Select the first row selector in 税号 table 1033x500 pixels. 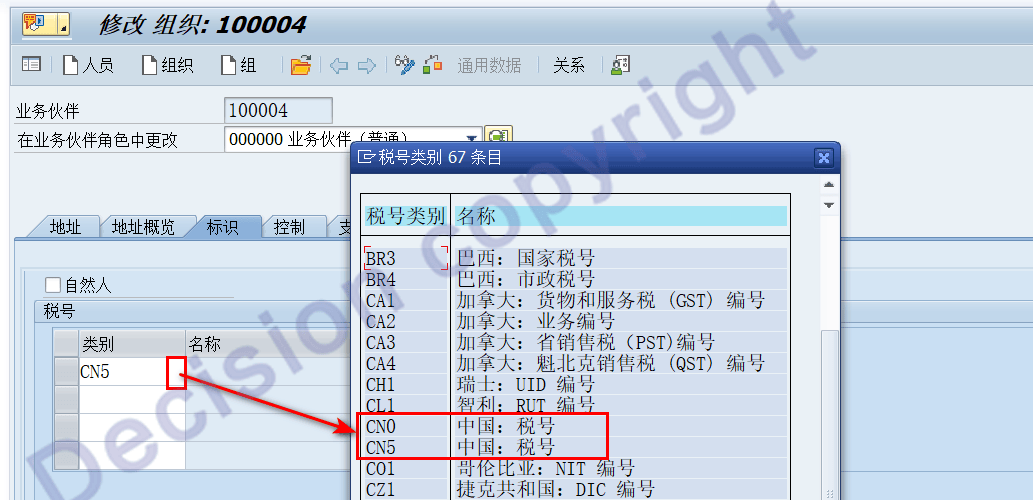tap(66, 372)
